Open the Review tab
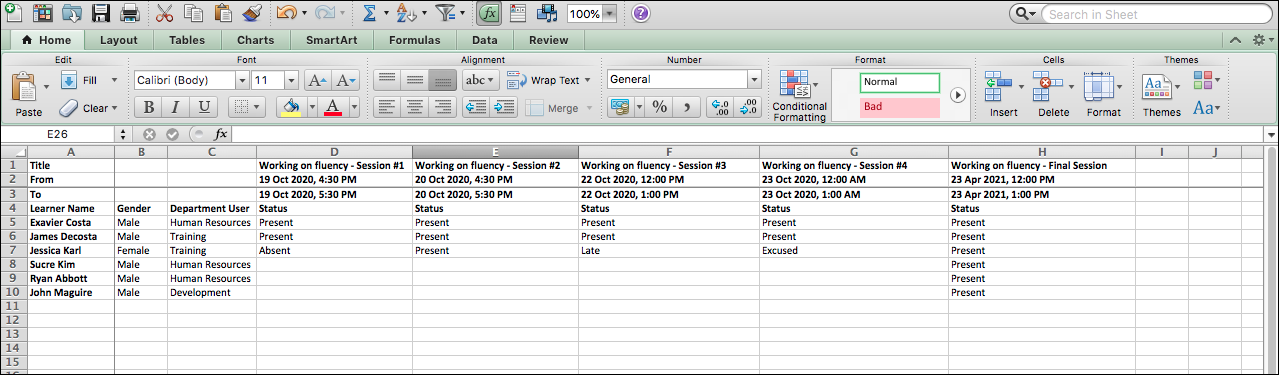Viewport: 1279px width, 375px height. pyautogui.click(x=548, y=41)
